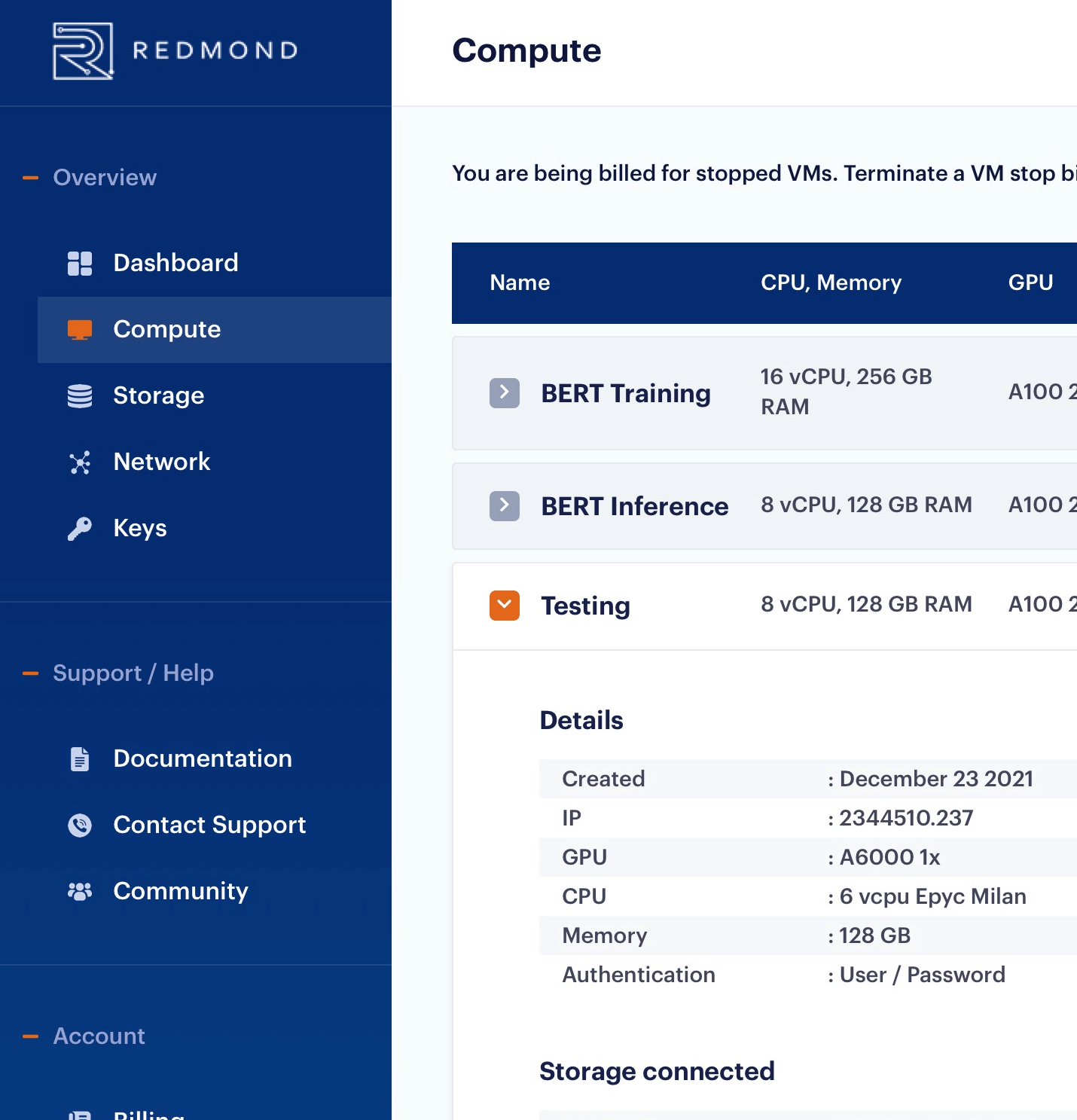The height and width of the screenshot is (1120, 1077).
Task: Click the CPU value 6 vcpu Epyc Milan
Action: (932, 896)
